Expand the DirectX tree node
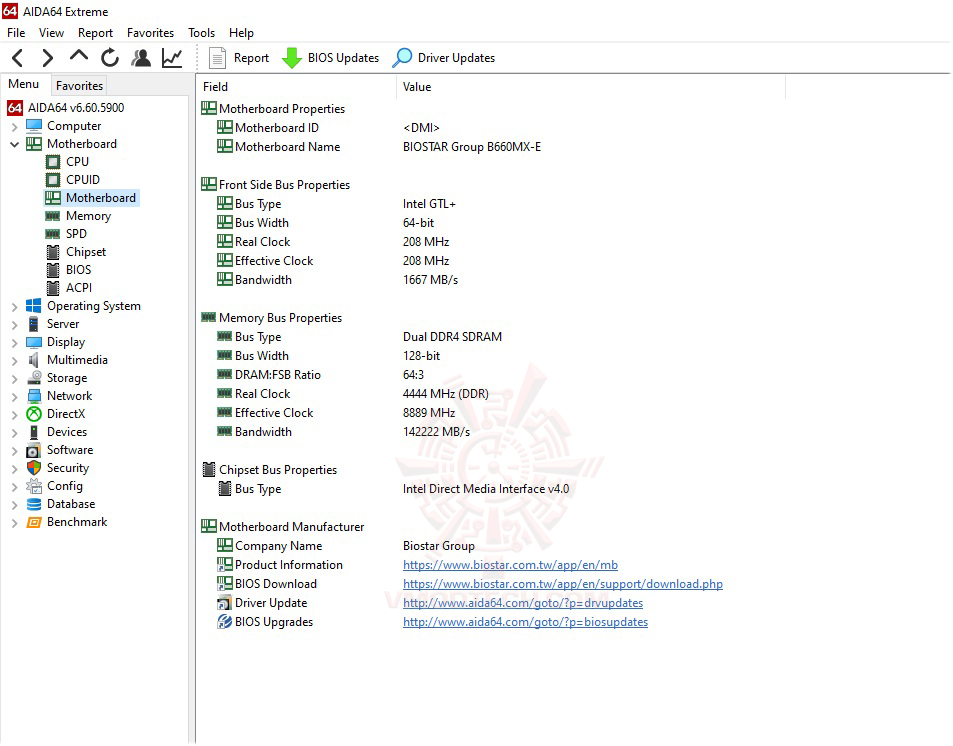This screenshot has height=746, width=953. tap(15, 415)
